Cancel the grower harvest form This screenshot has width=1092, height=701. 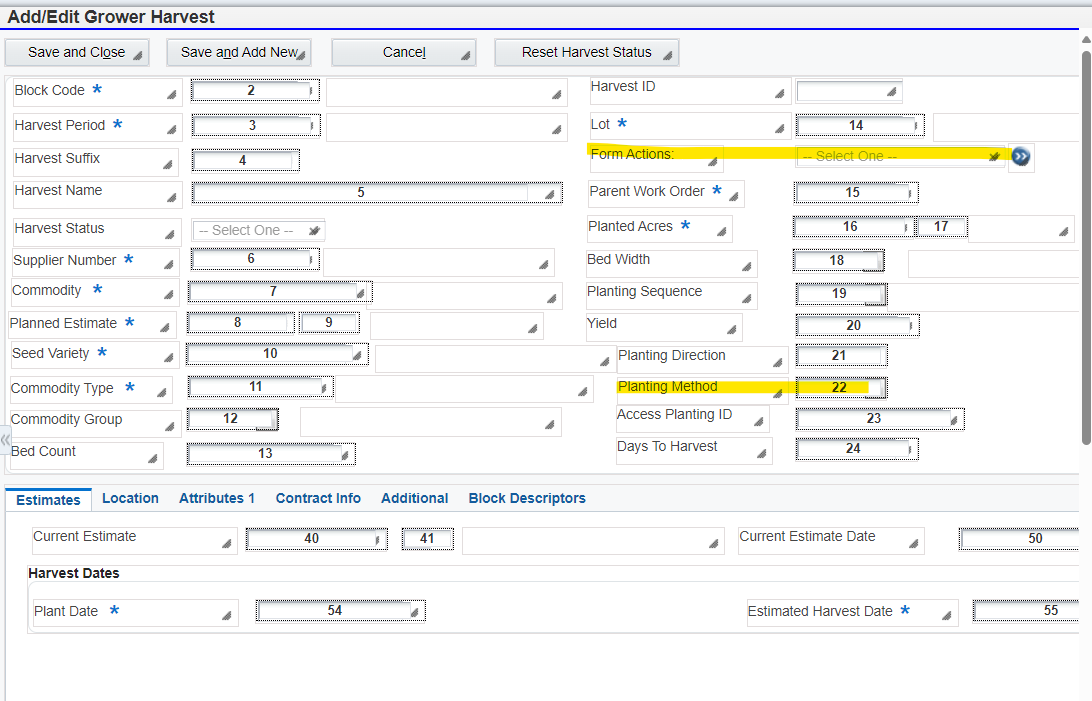[404, 53]
